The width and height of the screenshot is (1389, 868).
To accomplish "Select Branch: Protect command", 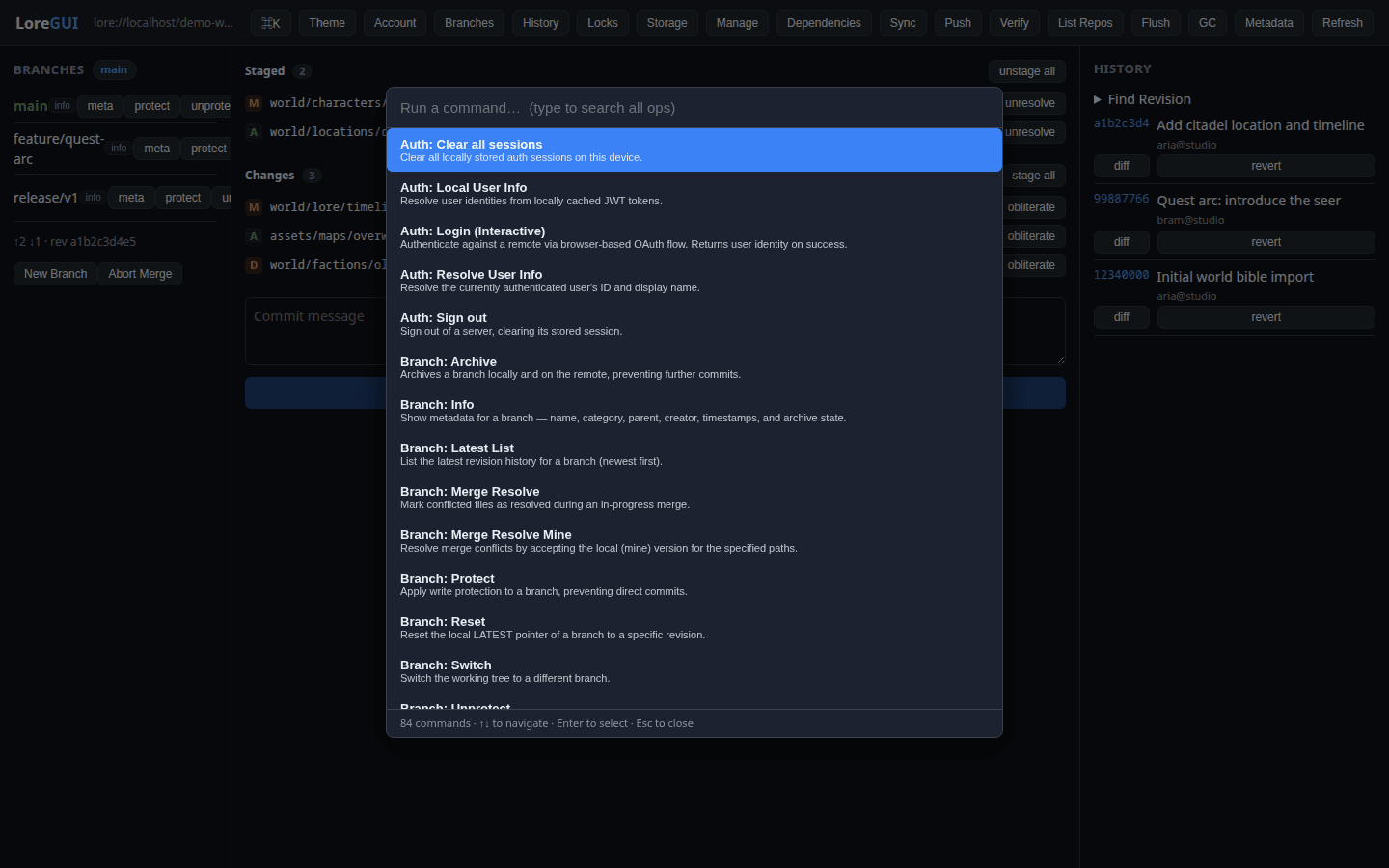I will [694, 584].
